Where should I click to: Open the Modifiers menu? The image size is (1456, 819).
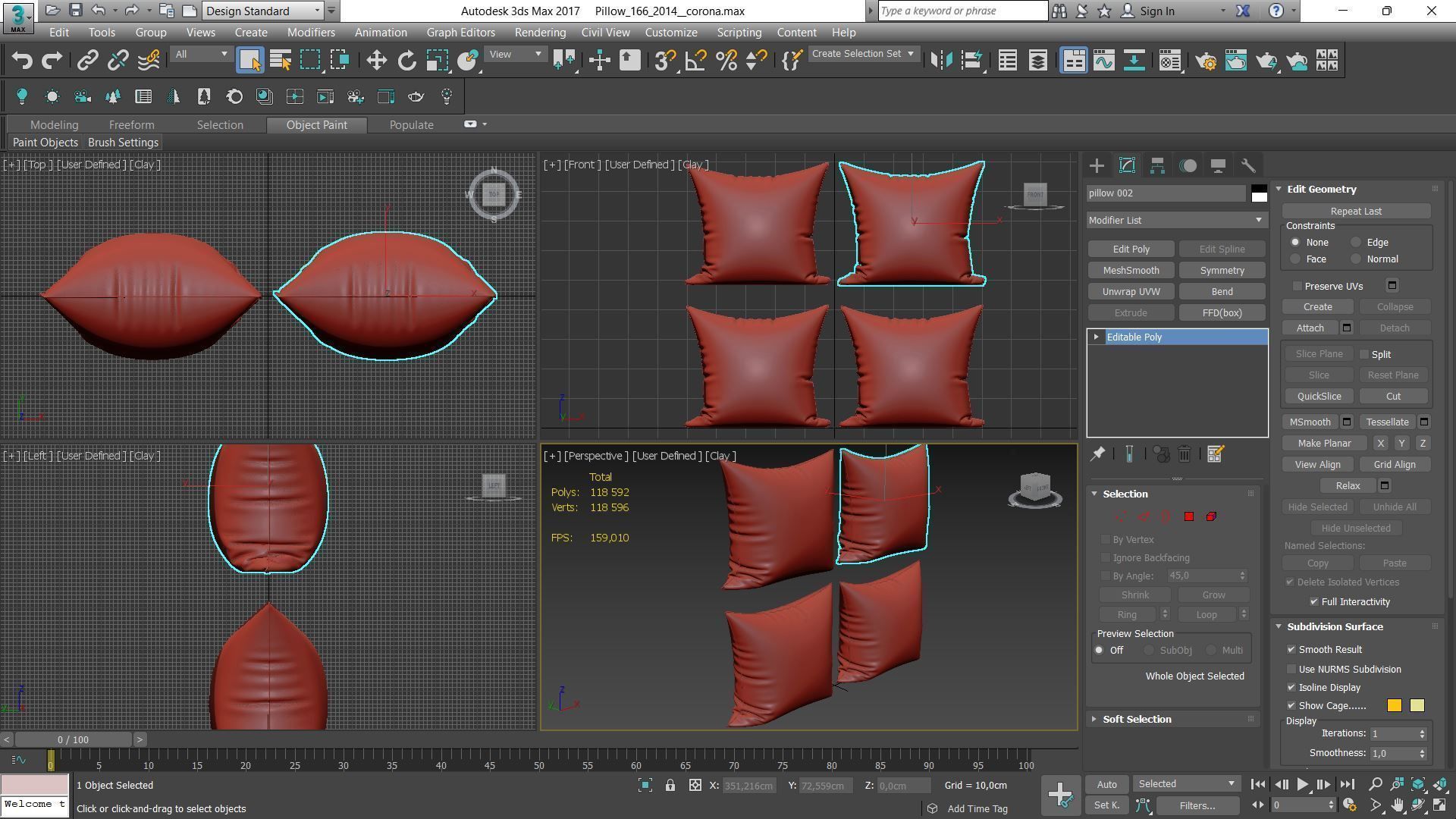[311, 33]
